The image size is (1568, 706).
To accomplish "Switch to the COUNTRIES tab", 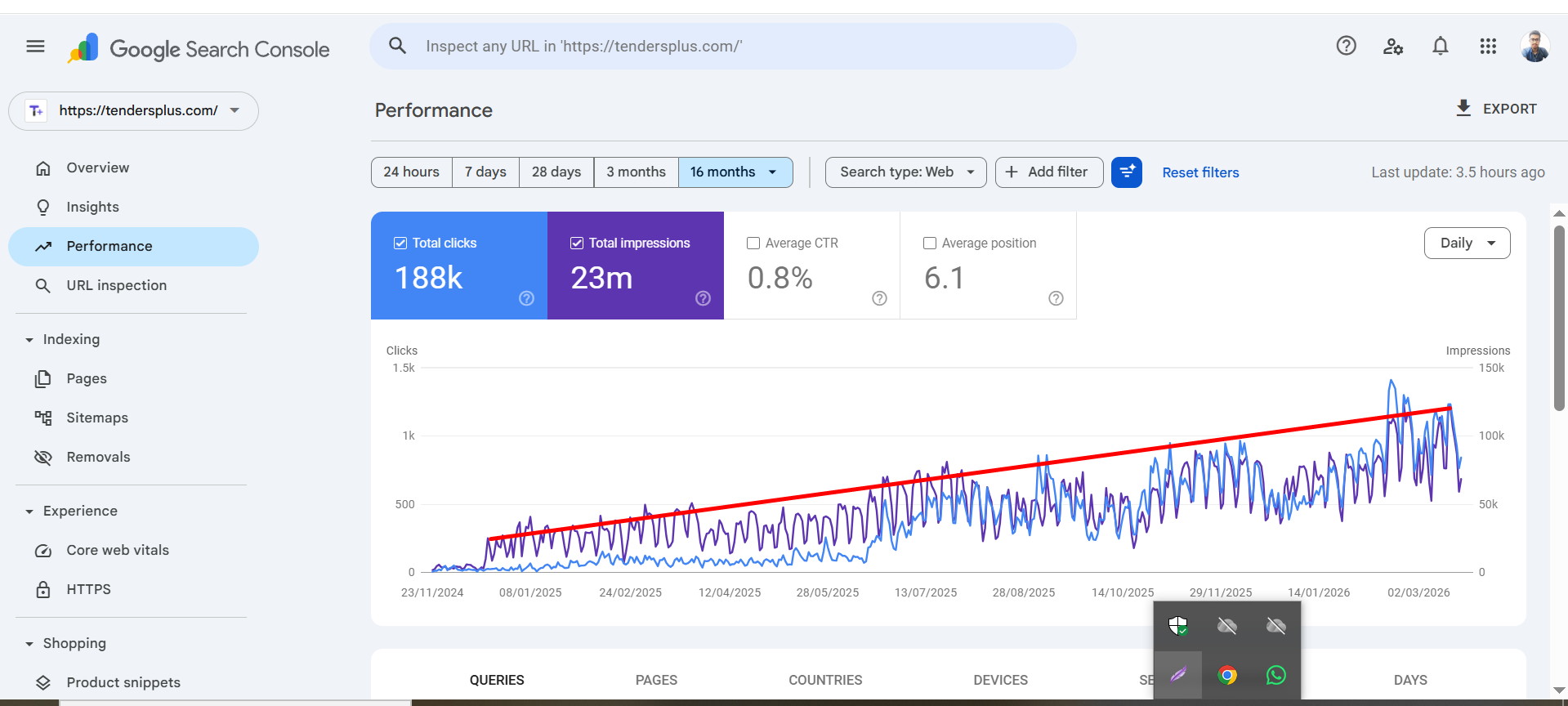I will (825, 680).
